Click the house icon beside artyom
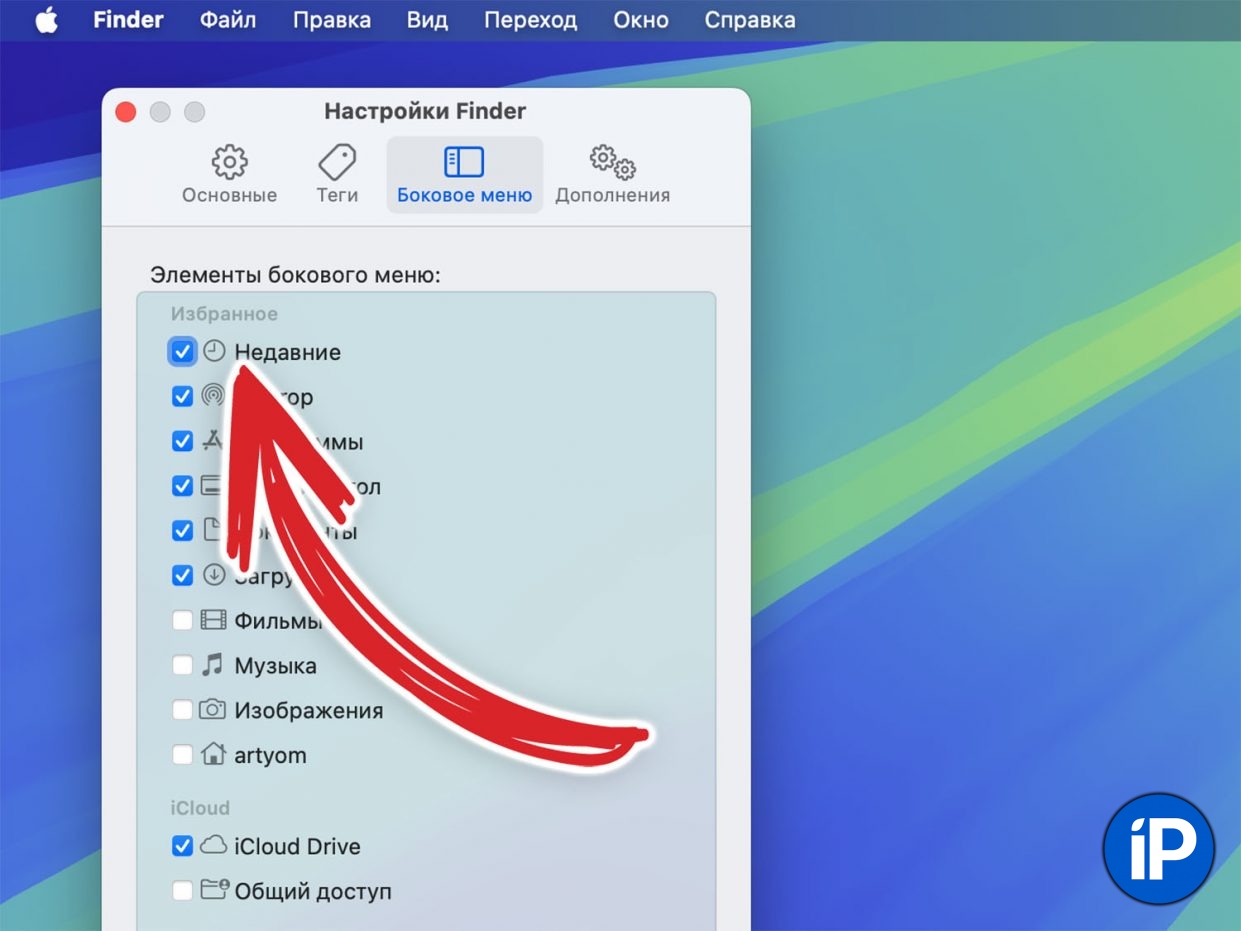 coord(213,754)
